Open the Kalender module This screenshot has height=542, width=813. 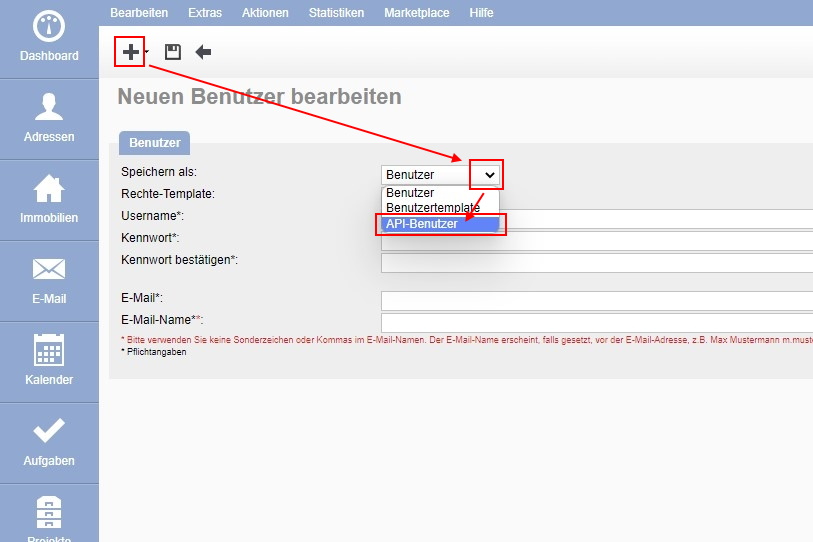[49, 362]
